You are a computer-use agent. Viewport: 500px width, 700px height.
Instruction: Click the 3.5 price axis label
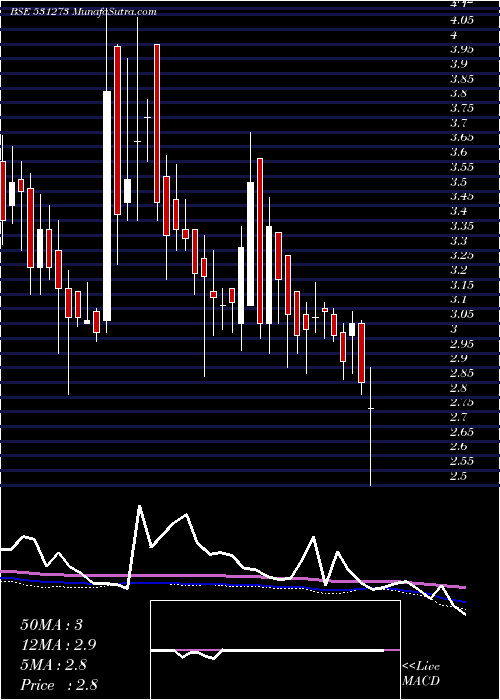[458, 182]
